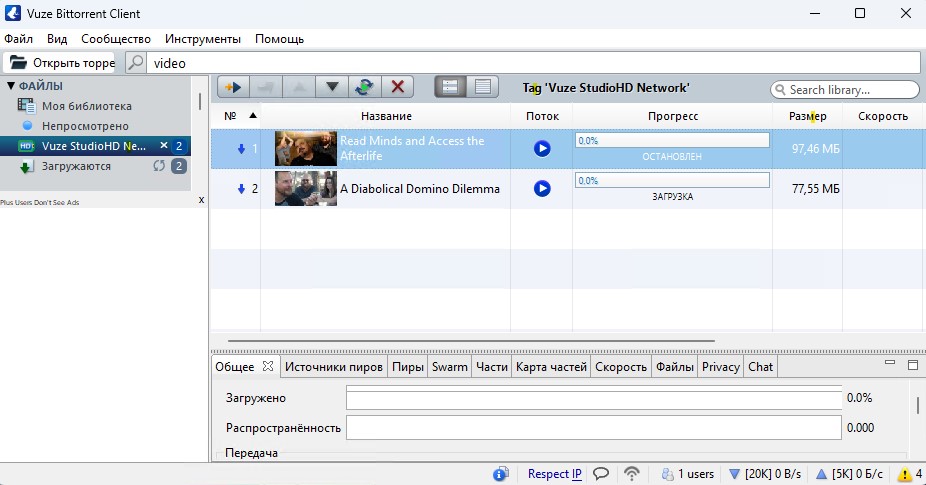Switch to the Пиры tab
926x485 pixels.
[x=407, y=367]
